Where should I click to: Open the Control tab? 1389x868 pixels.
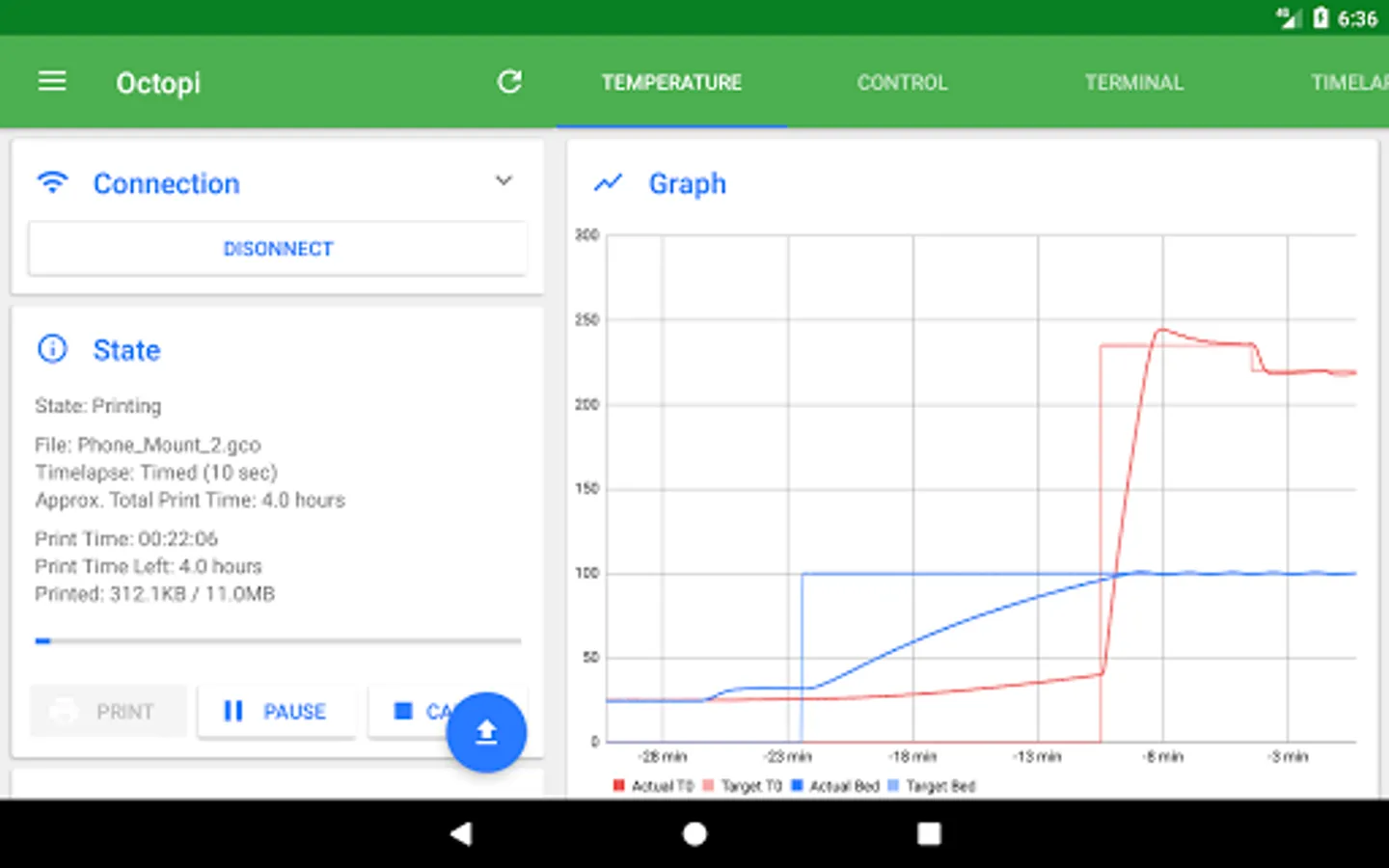902,83
